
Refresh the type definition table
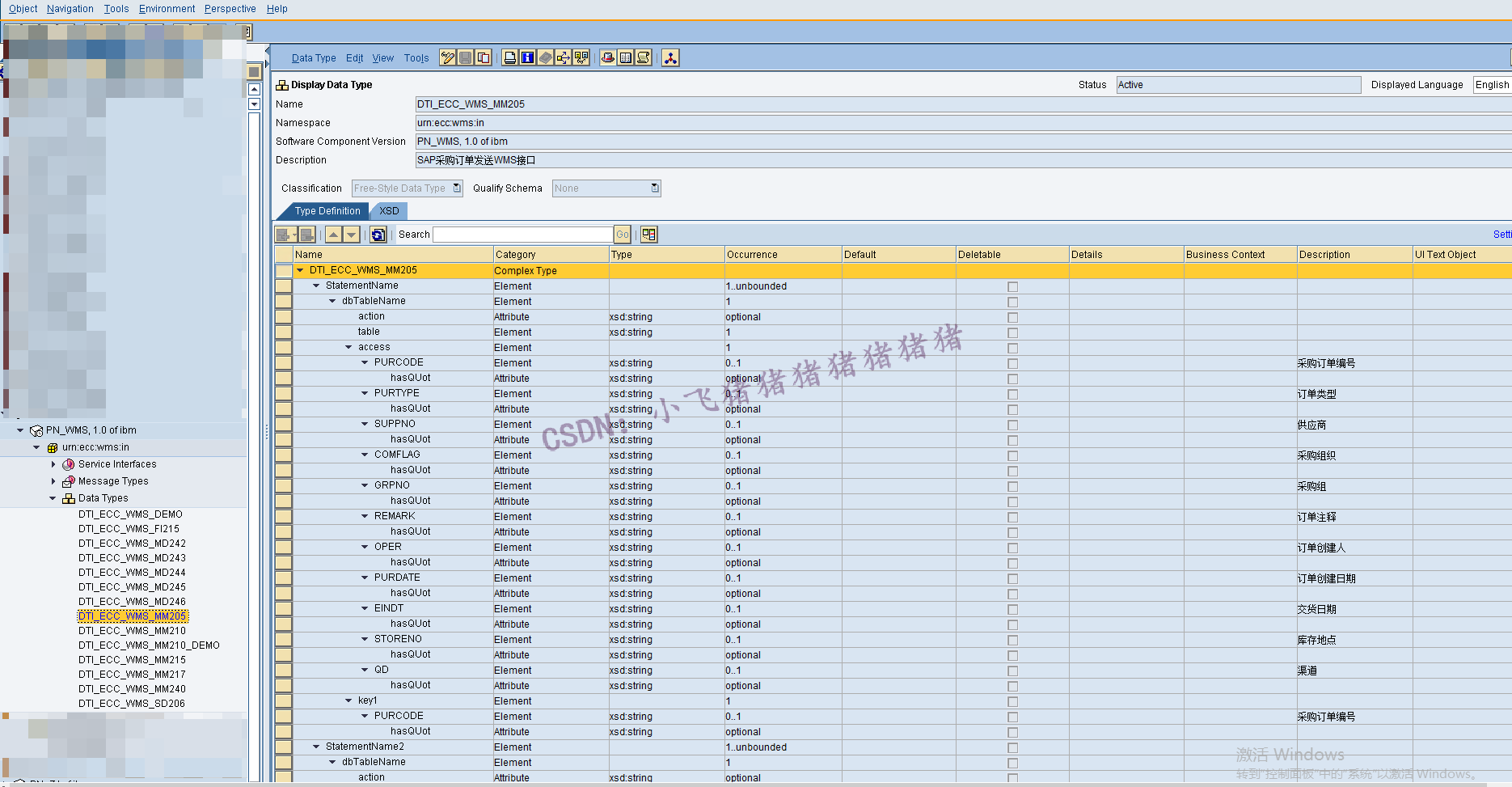(x=378, y=235)
